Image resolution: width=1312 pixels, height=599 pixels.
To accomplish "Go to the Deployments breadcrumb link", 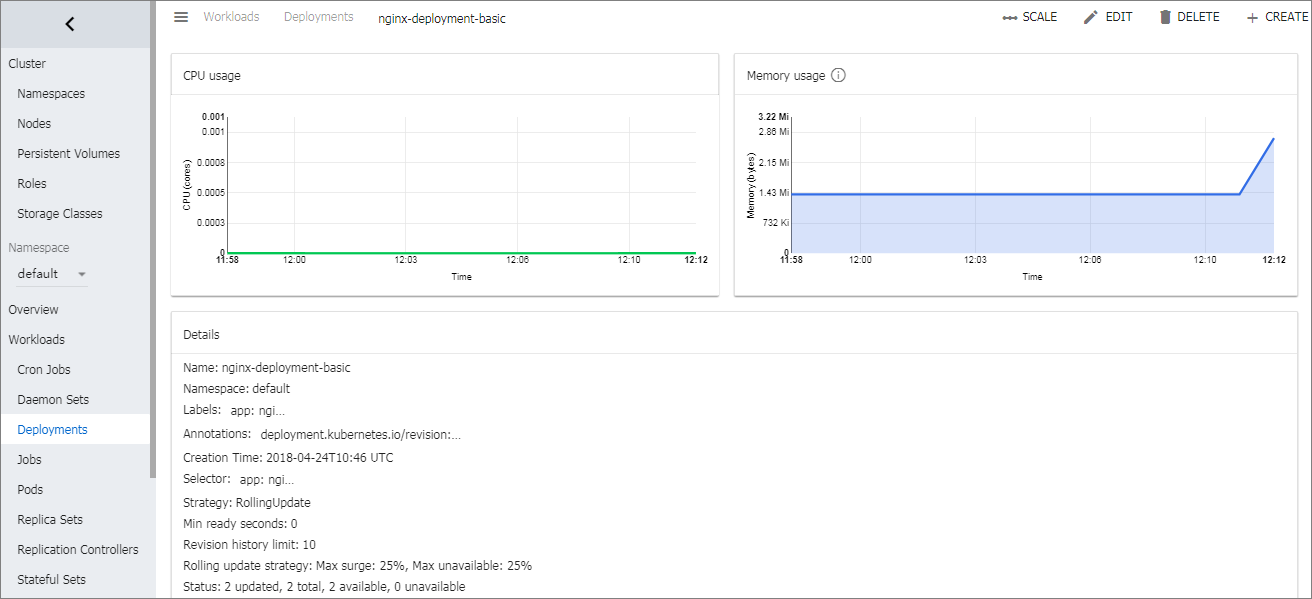I will tap(318, 17).
